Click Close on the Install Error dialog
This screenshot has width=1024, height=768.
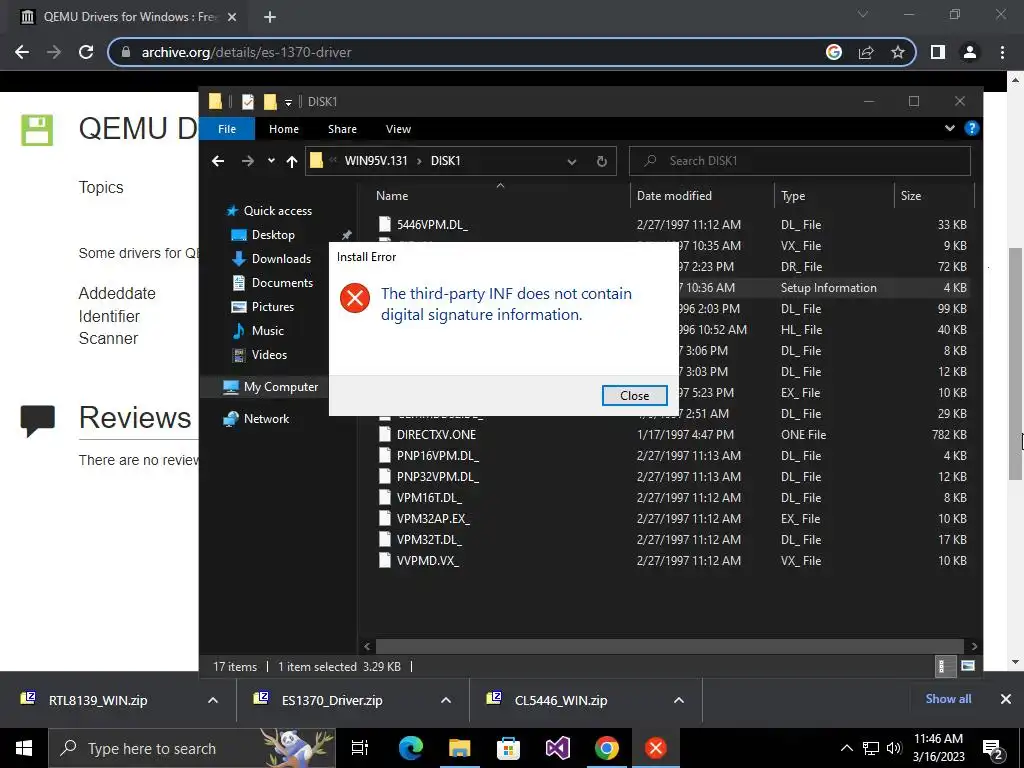pos(634,395)
